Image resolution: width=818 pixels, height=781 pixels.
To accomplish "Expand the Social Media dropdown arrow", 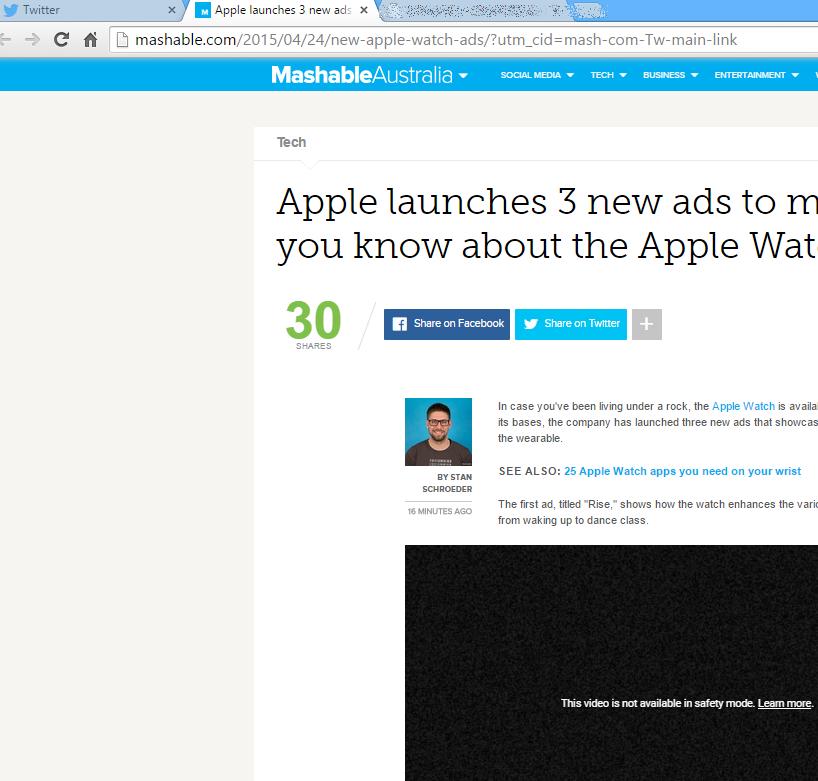I will pyautogui.click(x=570, y=76).
